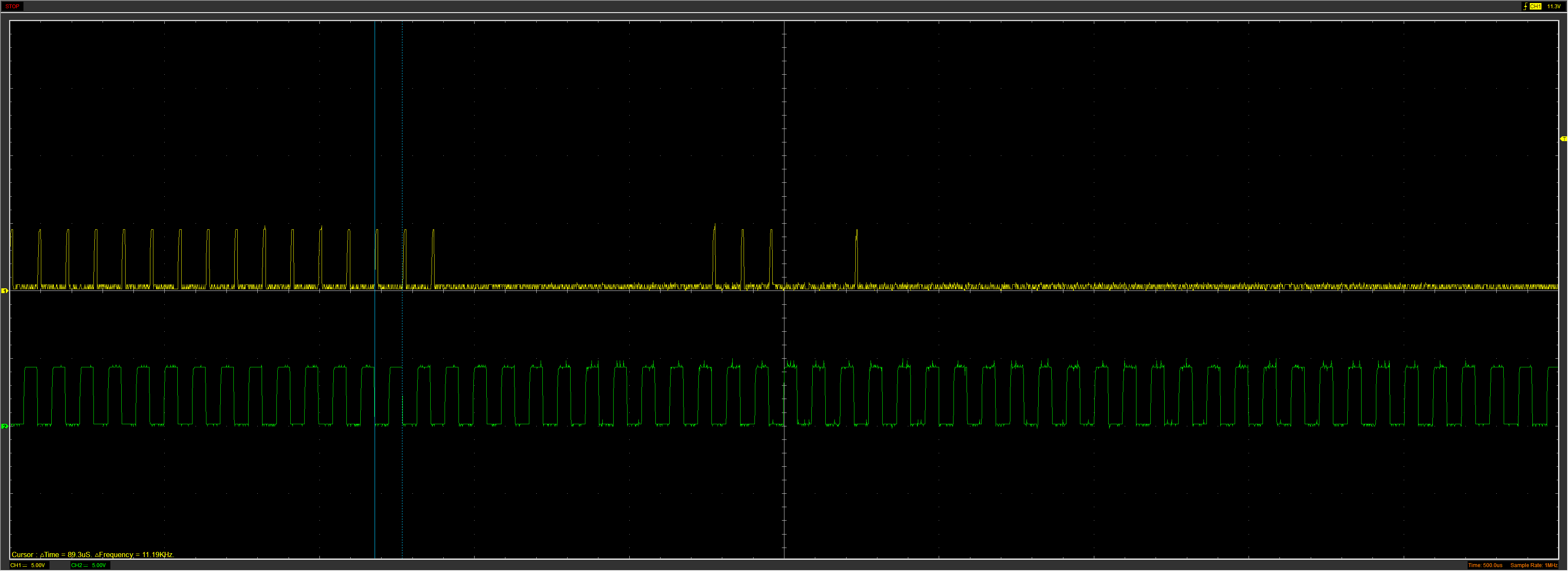Click the 11.3V trigger level readout
Viewport: 1568px width, 571px height.
click(x=1553, y=6)
